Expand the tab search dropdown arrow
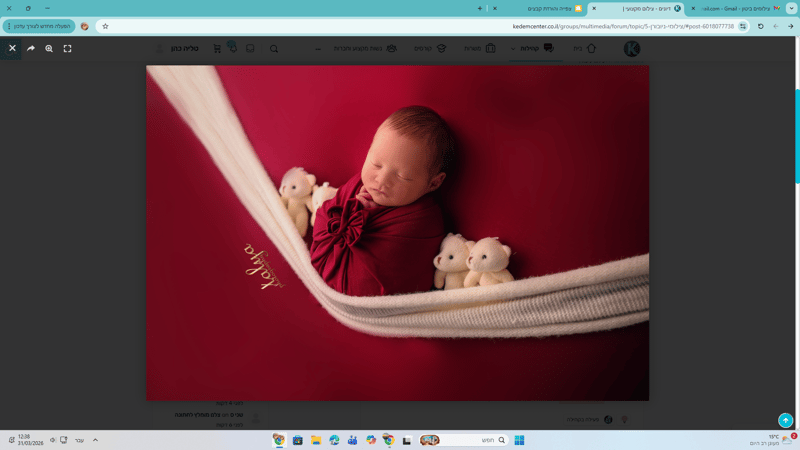The width and height of the screenshot is (800, 450). 791,9
